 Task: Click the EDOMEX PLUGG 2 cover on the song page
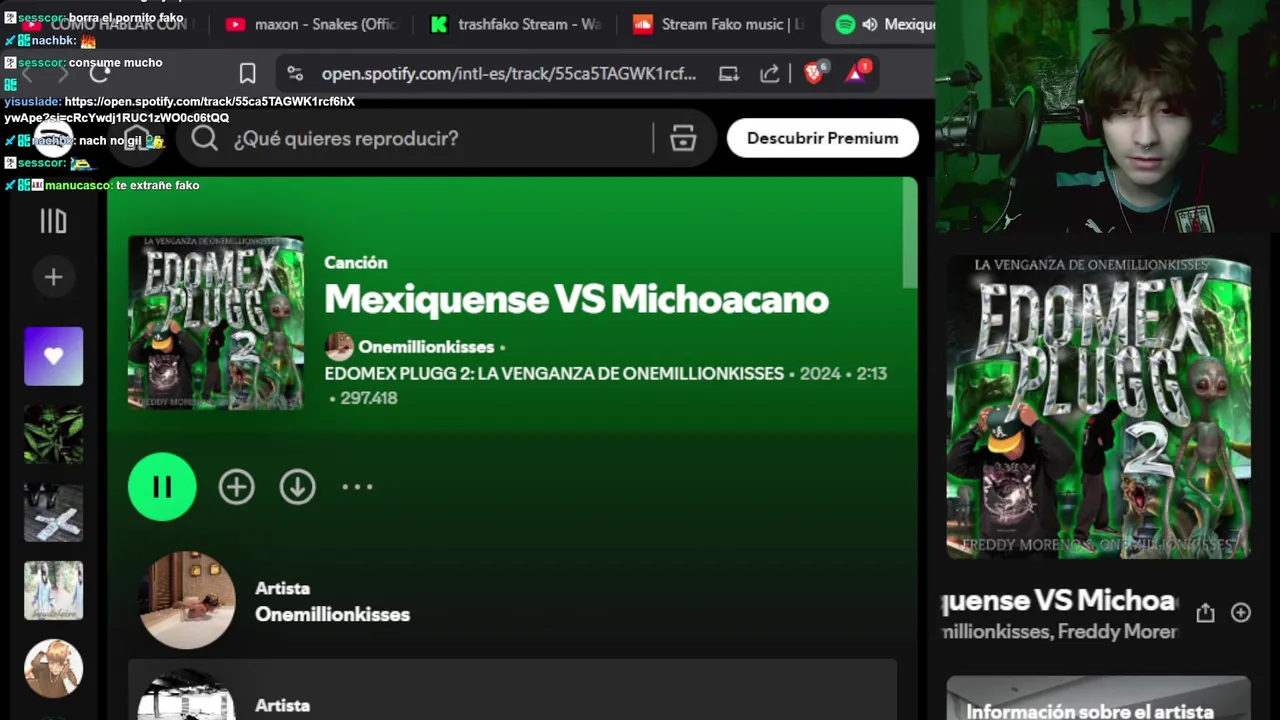pos(216,323)
